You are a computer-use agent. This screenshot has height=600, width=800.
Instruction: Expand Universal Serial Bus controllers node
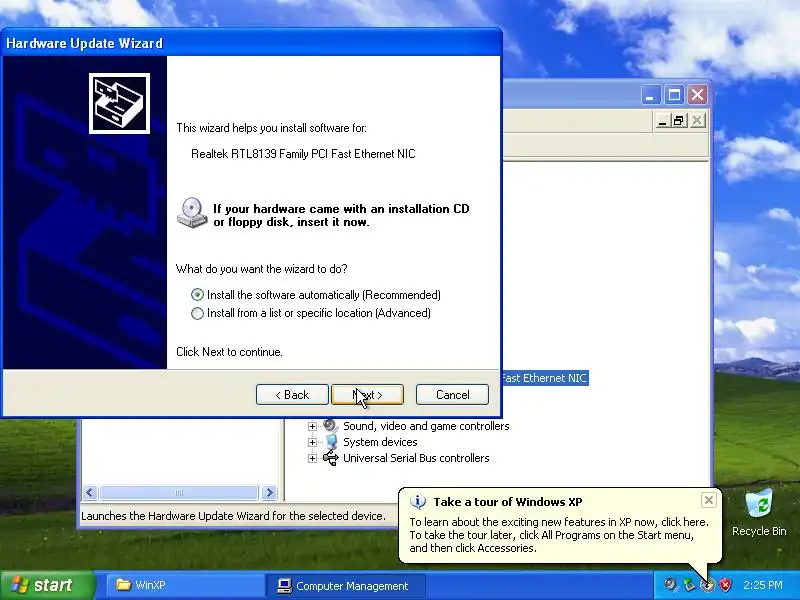pos(312,458)
